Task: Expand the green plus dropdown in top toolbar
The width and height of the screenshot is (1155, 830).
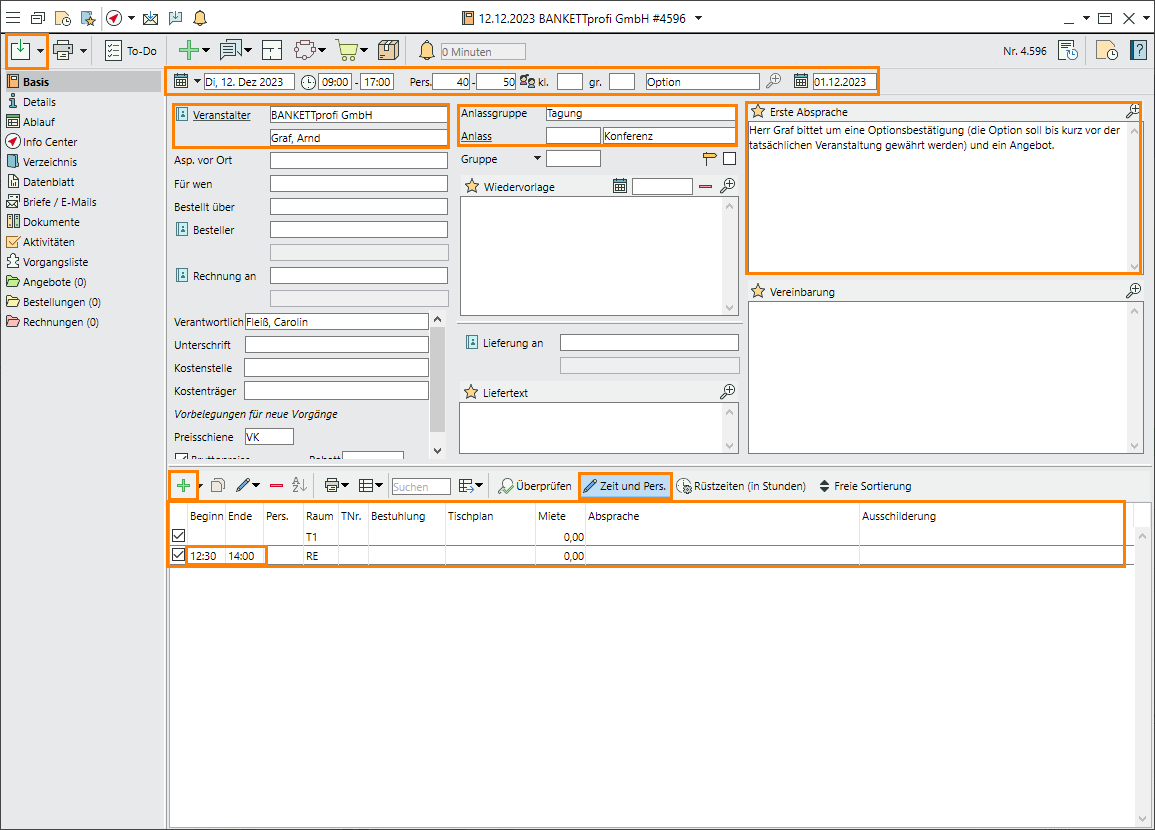Action: pyautogui.click(x=206, y=50)
